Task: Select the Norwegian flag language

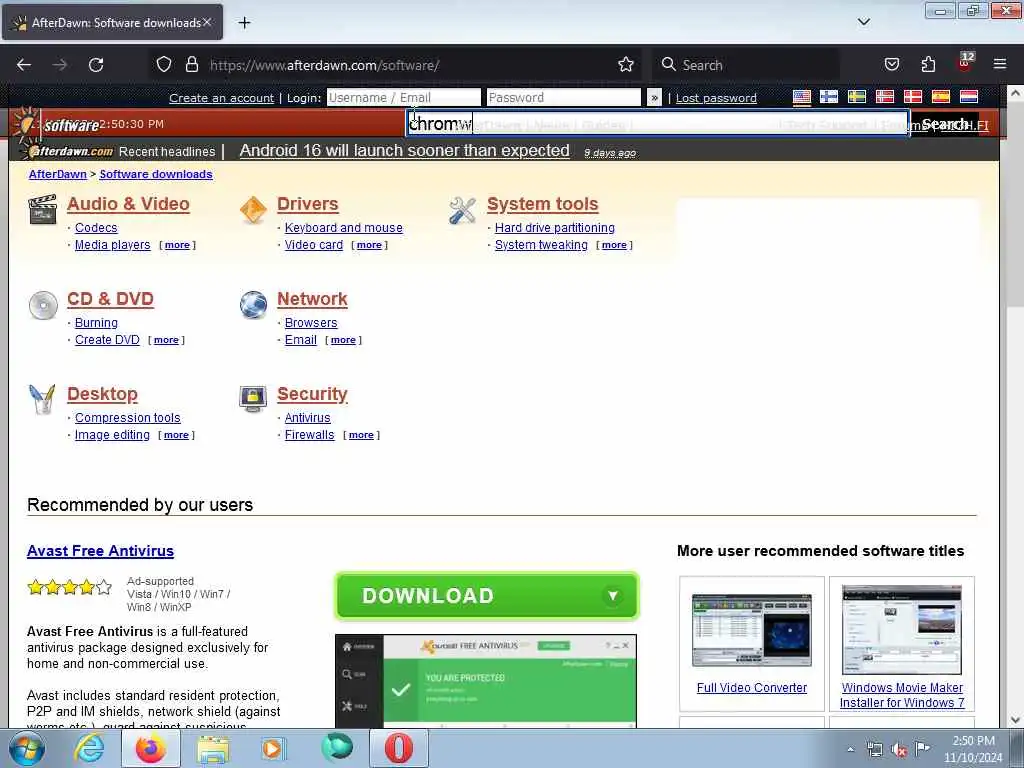Action: [x=885, y=97]
